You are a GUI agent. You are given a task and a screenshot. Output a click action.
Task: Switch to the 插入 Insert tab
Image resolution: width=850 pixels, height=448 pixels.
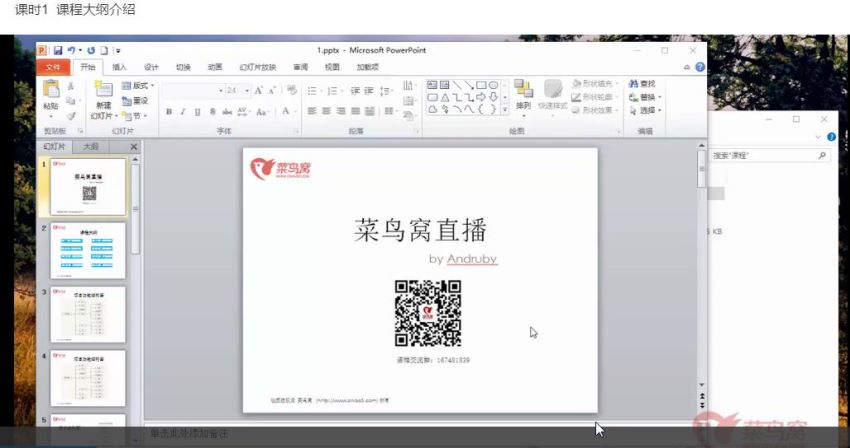(x=119, y=67)
